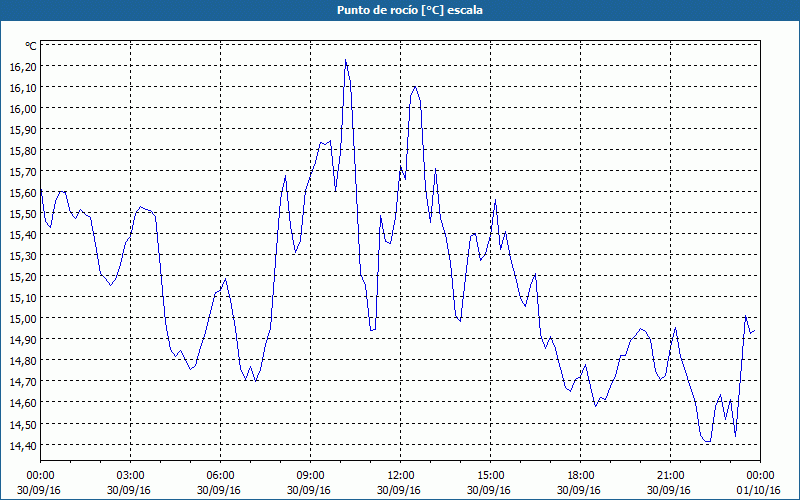Click the 14,60 y-axis label

23,403
